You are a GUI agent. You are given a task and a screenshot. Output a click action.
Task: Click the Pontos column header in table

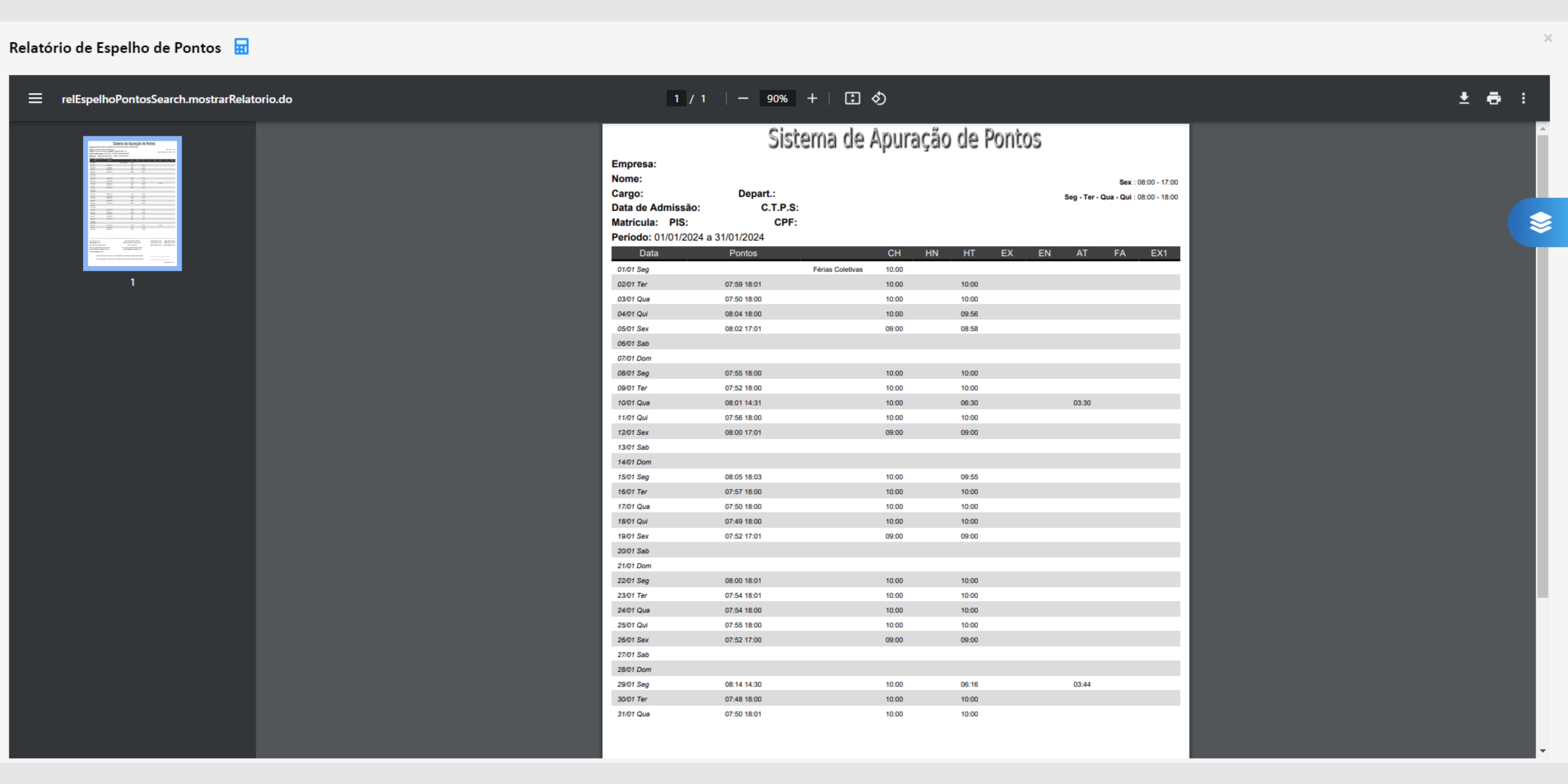(x=743, y=253)
